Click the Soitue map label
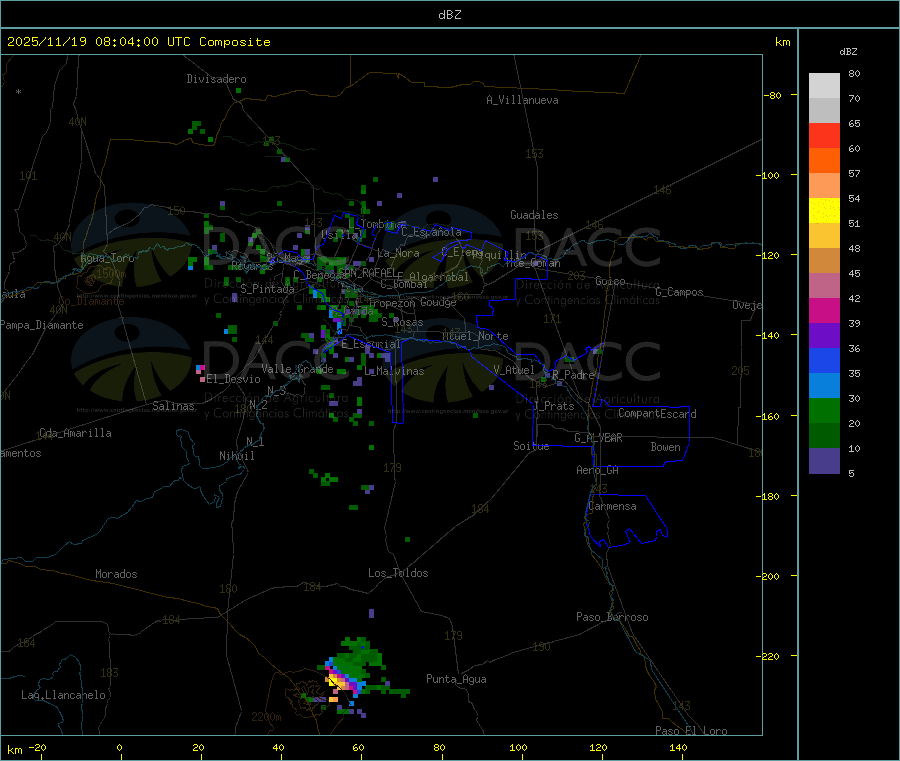 [531, 446]
